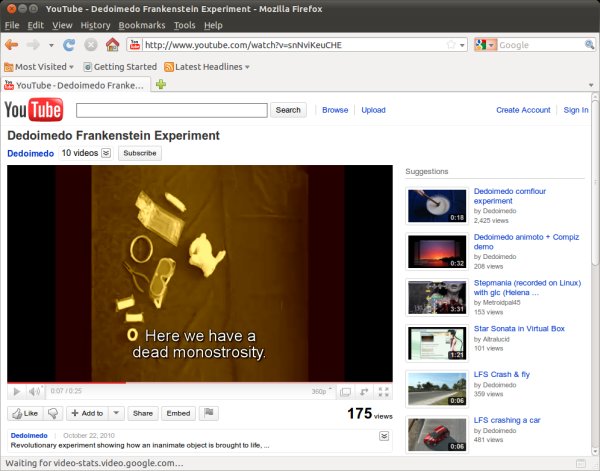Click the YouTube logo
This screenshot has height=471, width=600.
pos(35,110)
